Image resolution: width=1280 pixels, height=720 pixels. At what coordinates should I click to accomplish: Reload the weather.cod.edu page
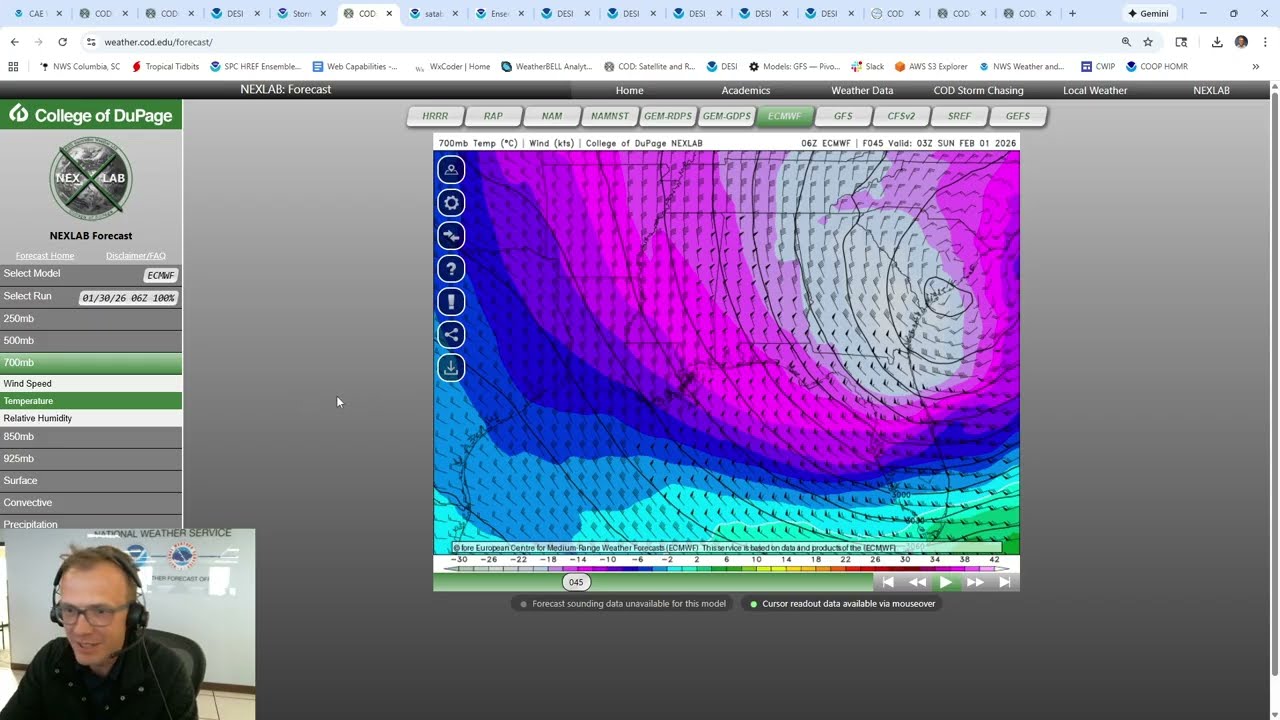pos(62,42)
